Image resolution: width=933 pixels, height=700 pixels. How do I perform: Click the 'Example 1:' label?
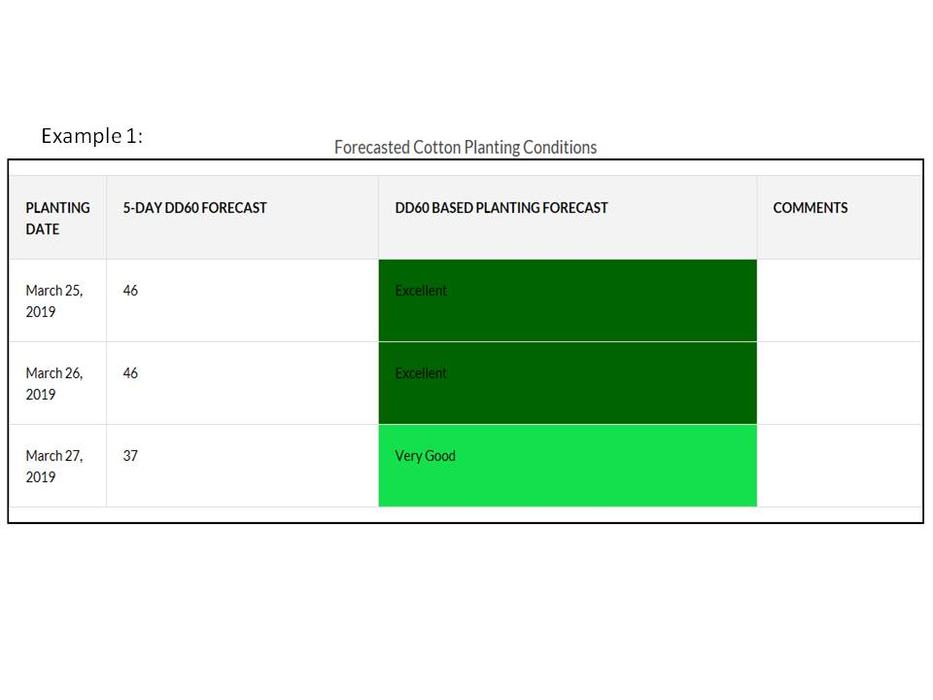click(92, 136)
